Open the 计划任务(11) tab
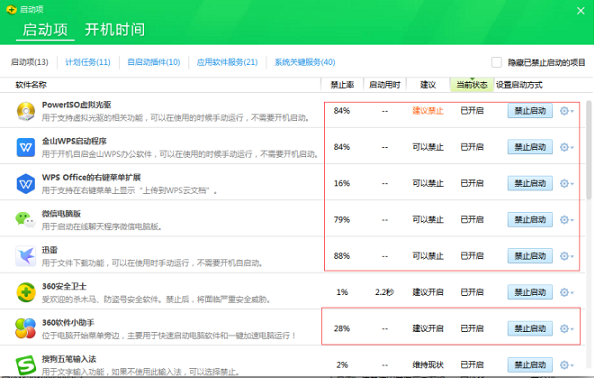This screenshot has width=595, height=378. point(88,62)
